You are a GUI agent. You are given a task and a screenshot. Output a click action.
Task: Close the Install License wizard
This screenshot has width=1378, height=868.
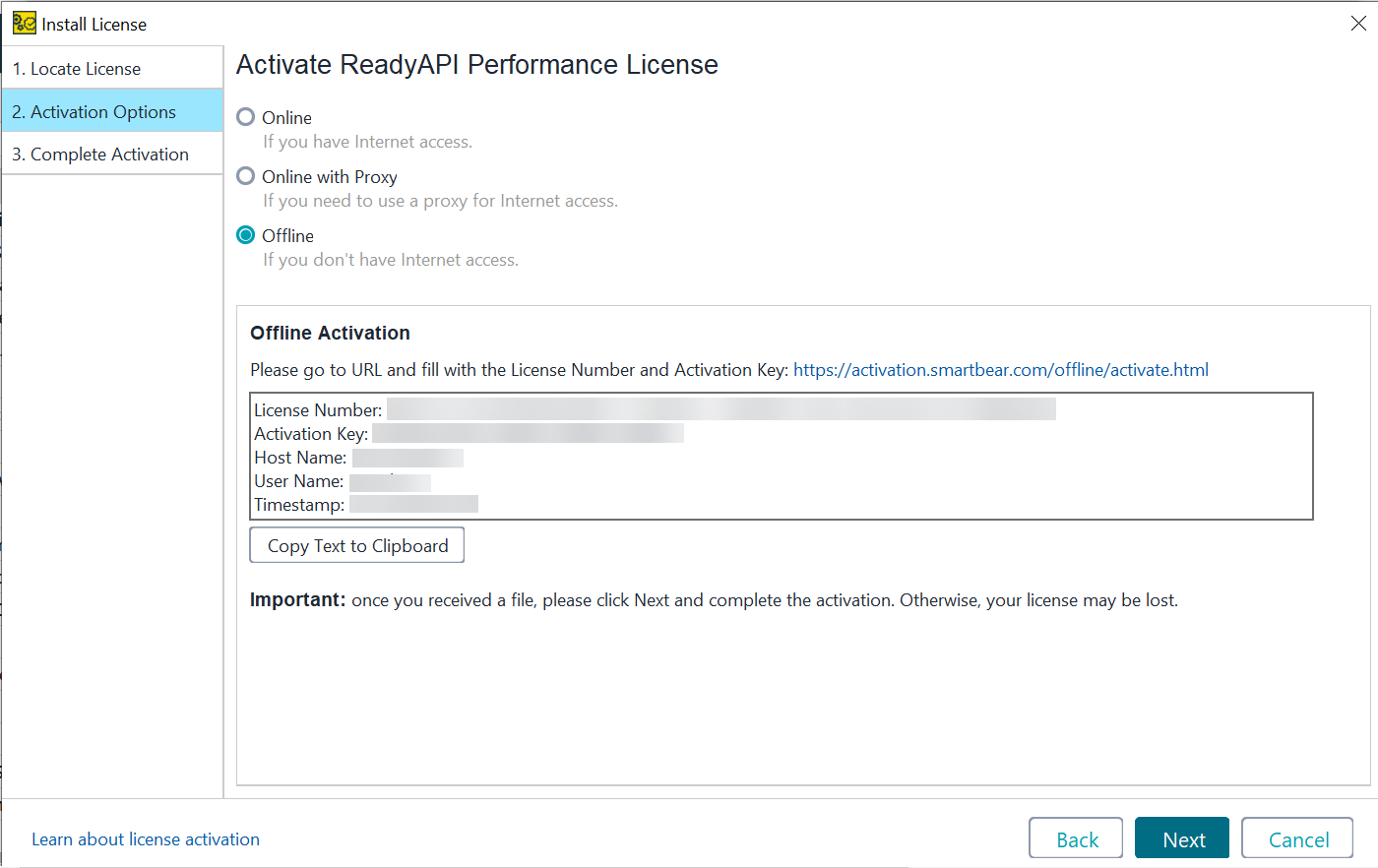[1358, 22]
